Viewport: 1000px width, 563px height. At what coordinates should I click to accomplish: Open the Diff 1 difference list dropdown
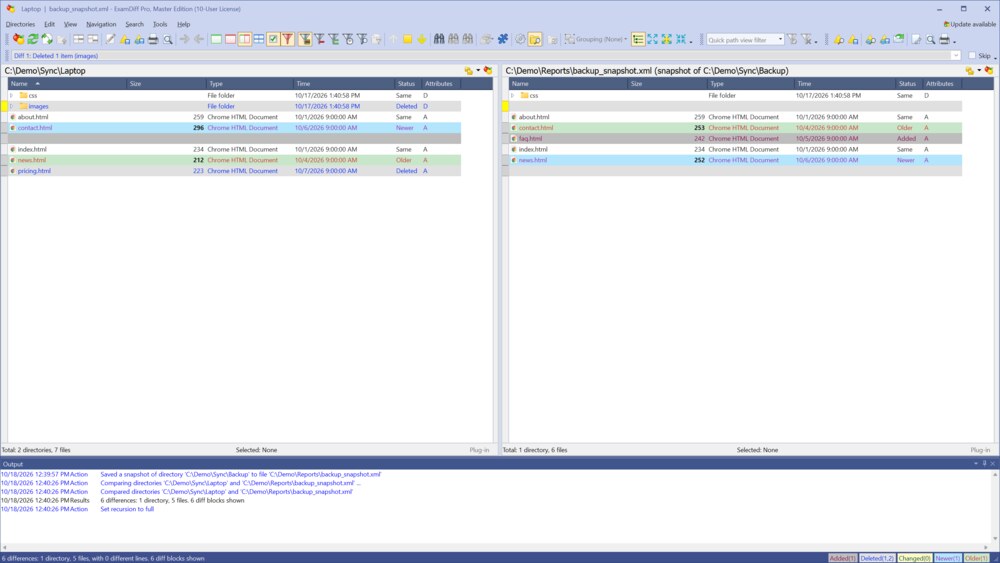[x=955, y=55]
